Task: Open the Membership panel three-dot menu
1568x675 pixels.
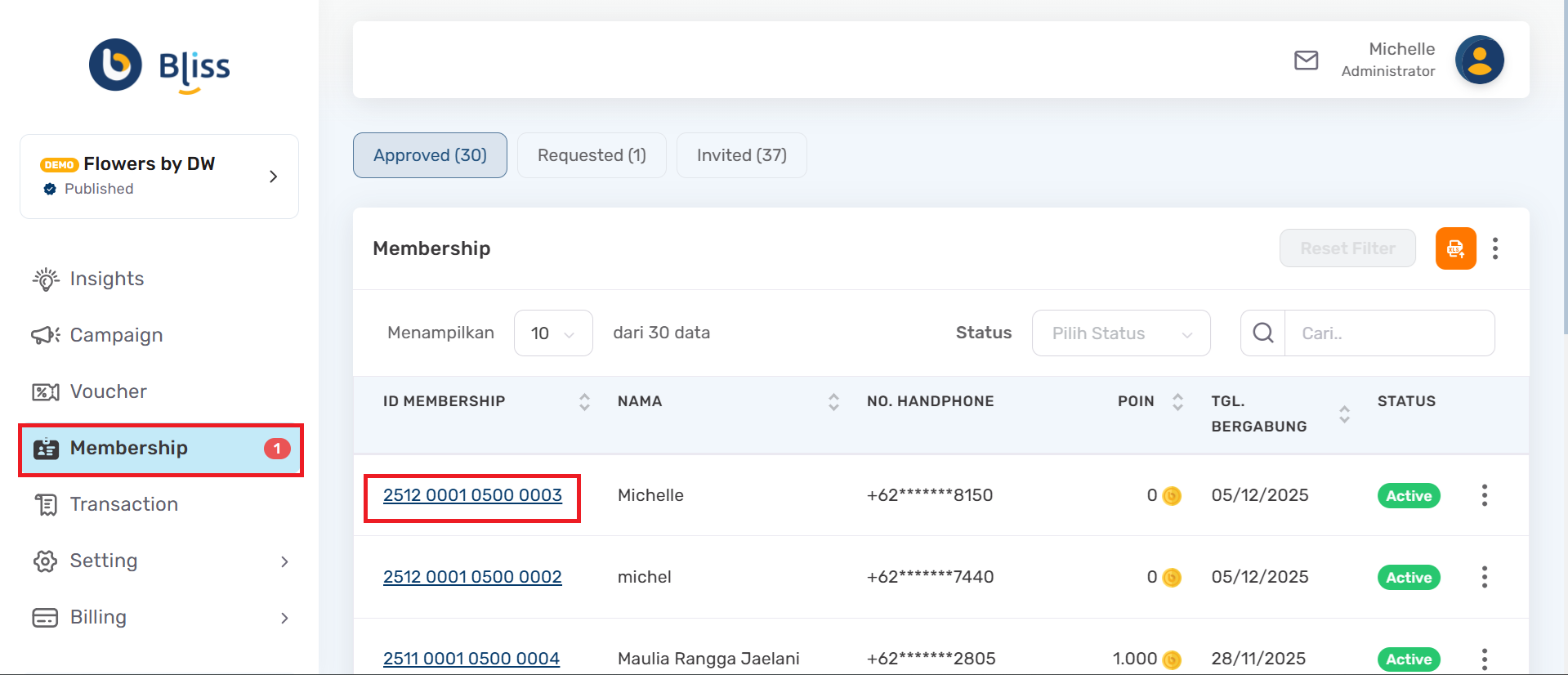Action: (1494, 248)
